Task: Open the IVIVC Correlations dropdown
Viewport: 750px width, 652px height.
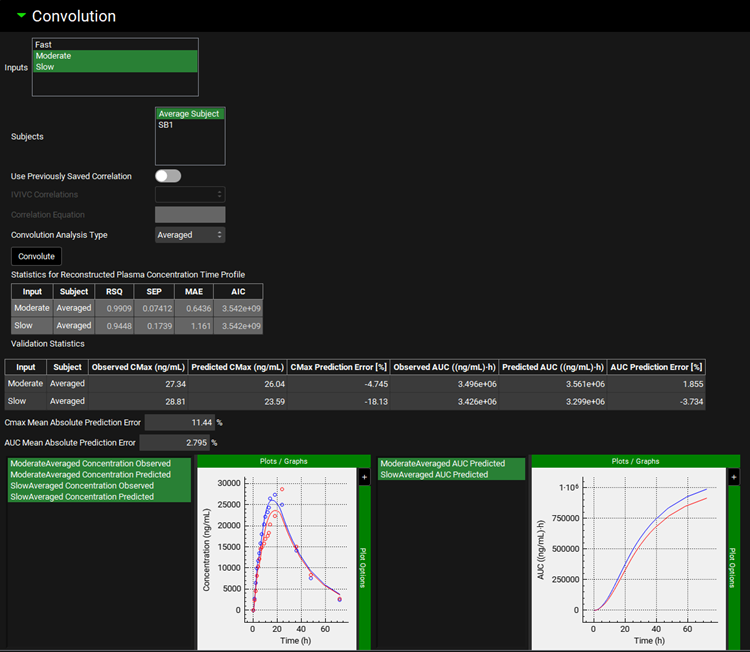Action: click(x=190, y=194)
